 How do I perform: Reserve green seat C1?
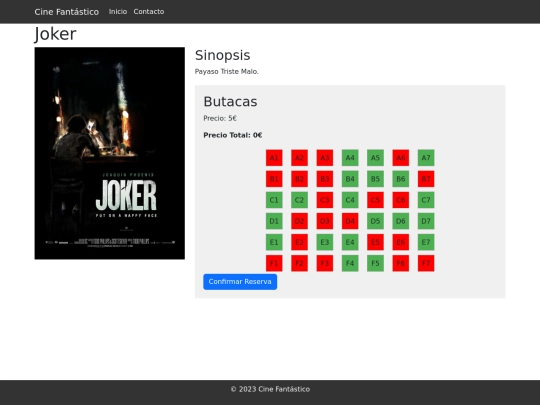point(274,200)
